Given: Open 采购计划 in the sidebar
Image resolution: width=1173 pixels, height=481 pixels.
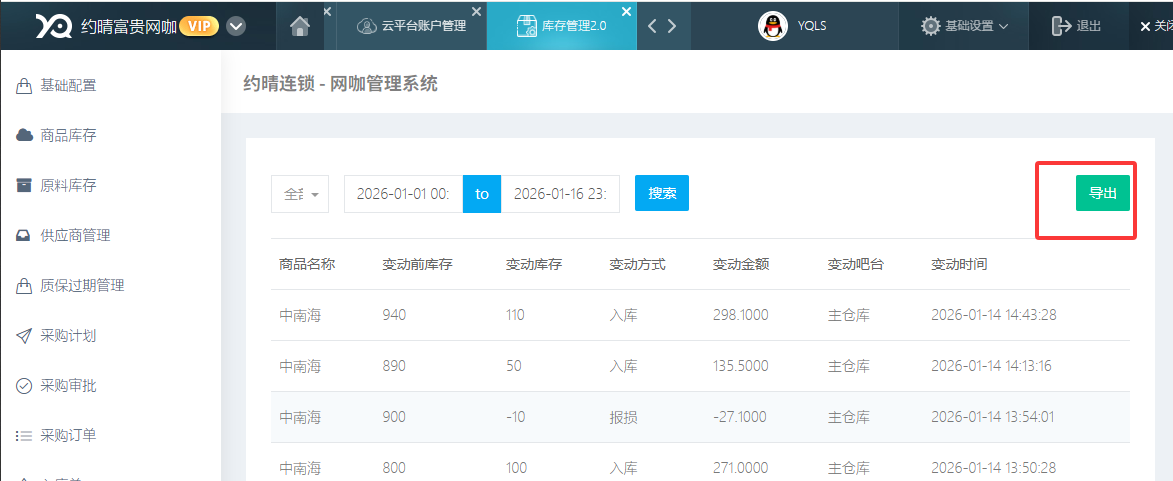Looking at the screenshot, I should tap(68, 336).
